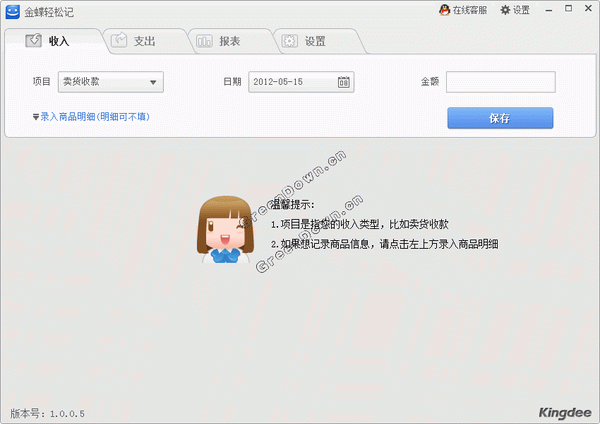Click the 报表 tab's bar chart icon
This screenshot has width=600, height=424.
(x=204, y=41)
